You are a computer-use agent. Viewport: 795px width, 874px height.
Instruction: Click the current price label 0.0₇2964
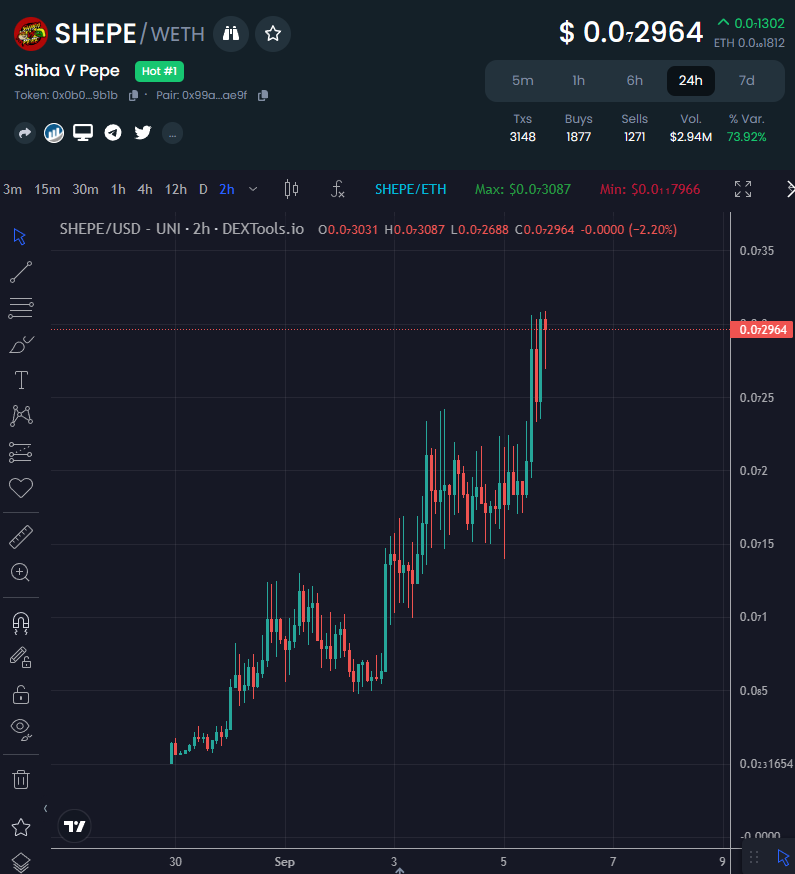[x=762, y=329]
